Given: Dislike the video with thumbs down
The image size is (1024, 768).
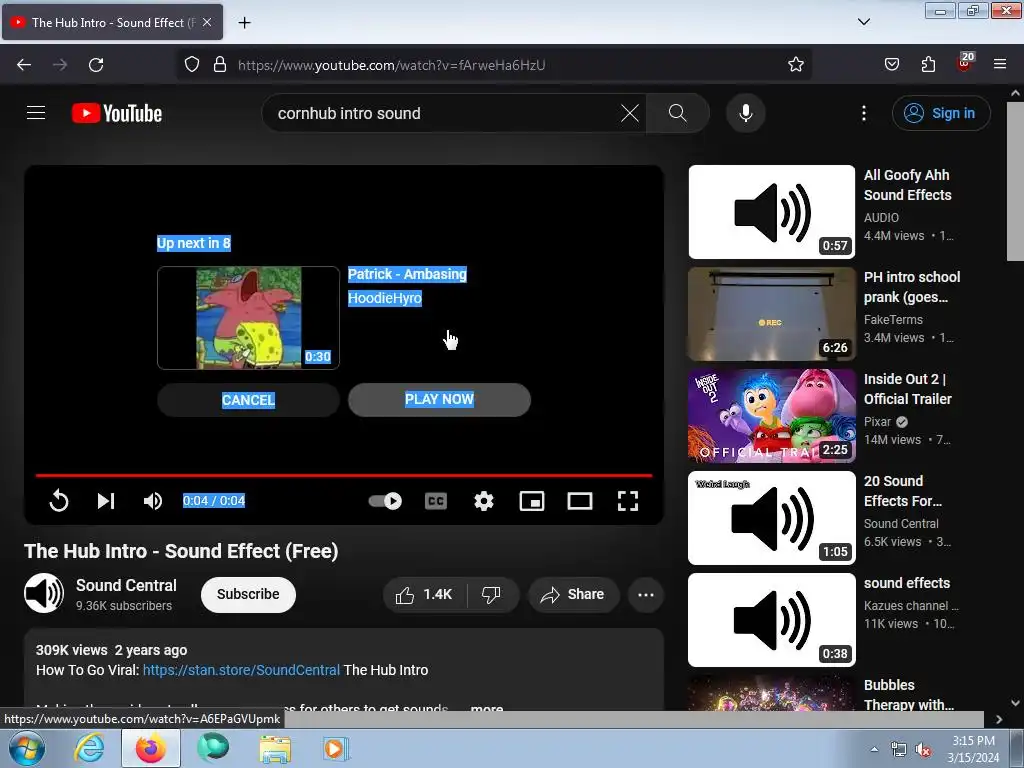Looking at the screenshot, I should click(491, 594).
